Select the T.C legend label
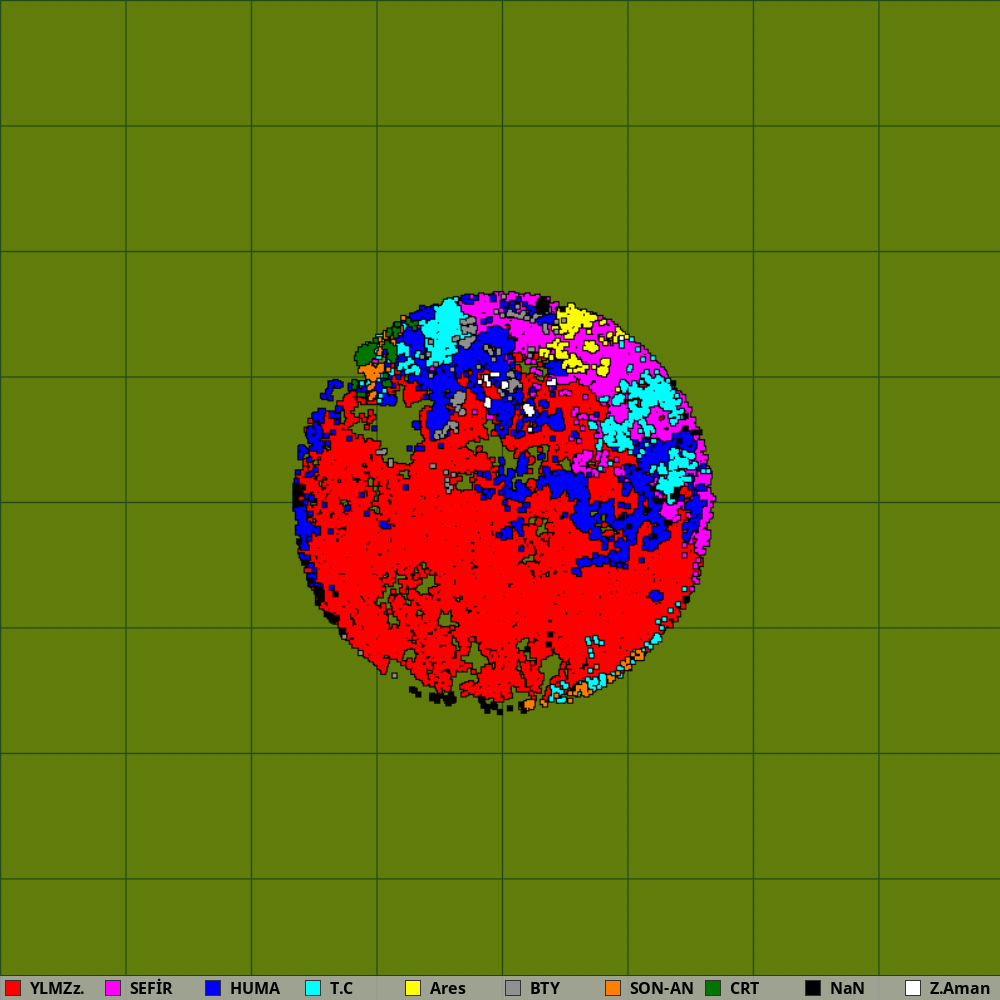Image resolution: width=1000 pixels, height=1000 pixels. pyautogui.click(x=341, y=989)
